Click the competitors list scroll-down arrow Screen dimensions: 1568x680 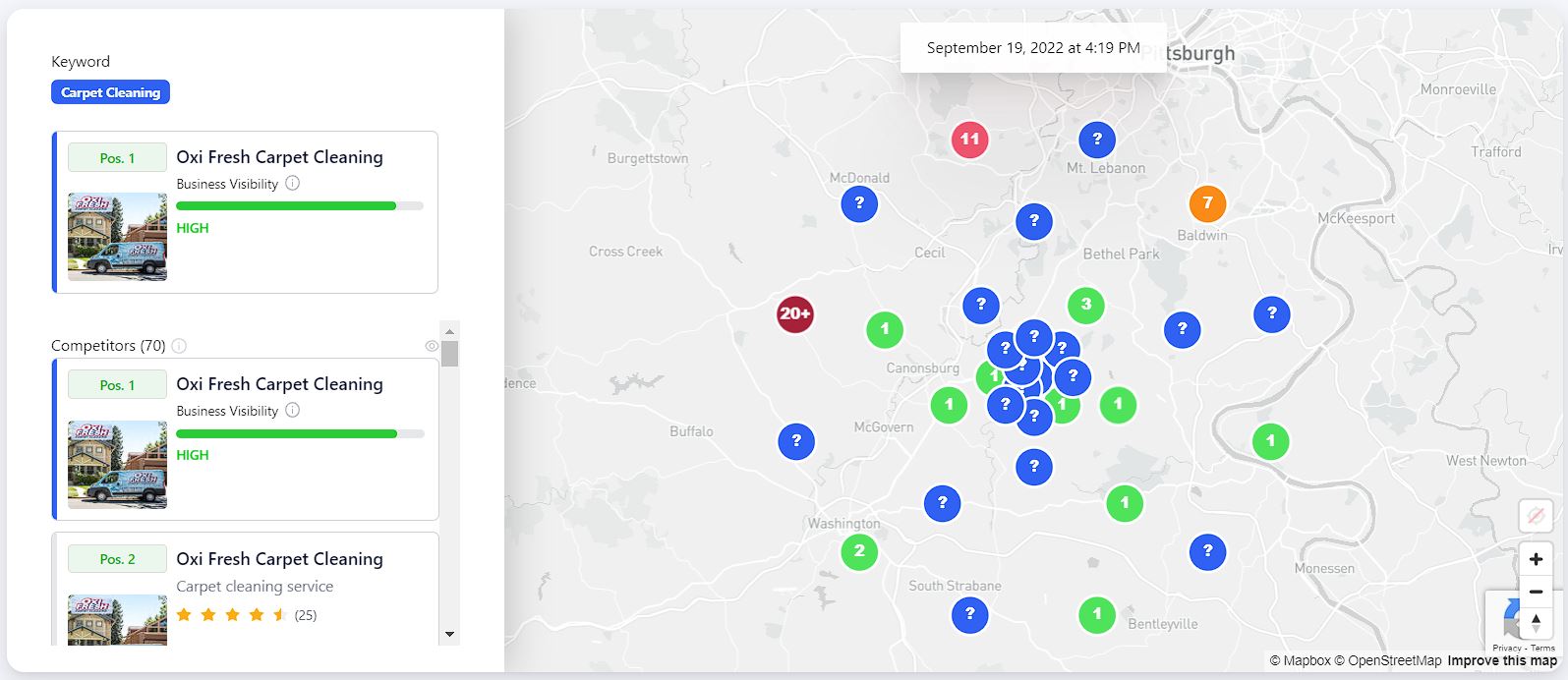[449, 635]
